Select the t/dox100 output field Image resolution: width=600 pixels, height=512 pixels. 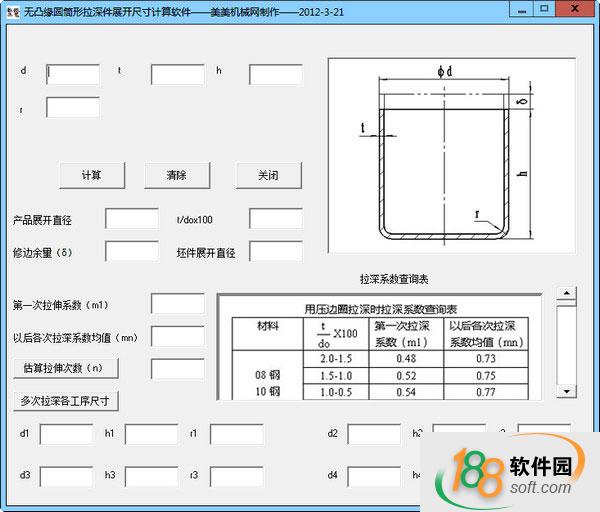tap(276, 218)
